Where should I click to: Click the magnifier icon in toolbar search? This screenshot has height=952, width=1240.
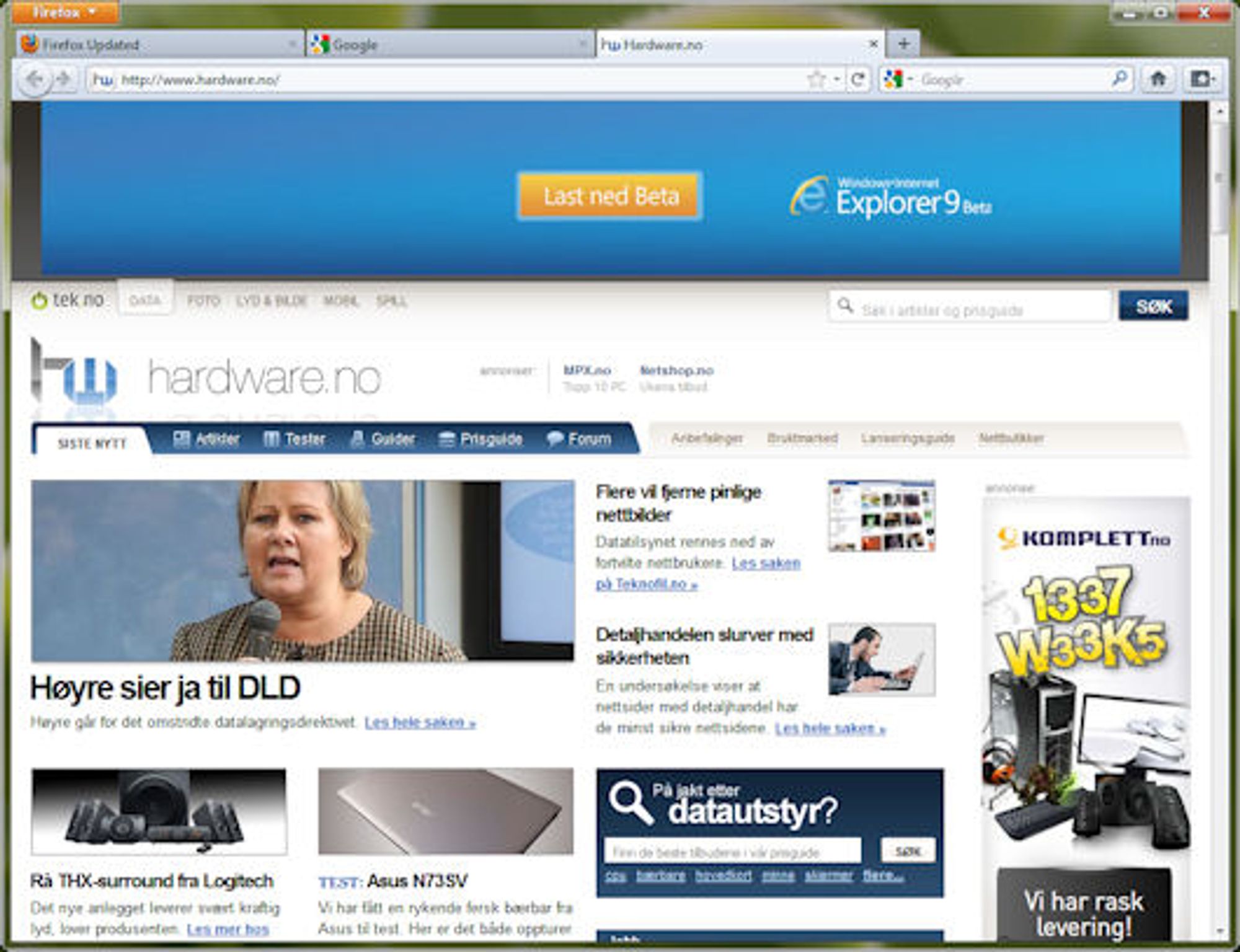(1120, 79)
